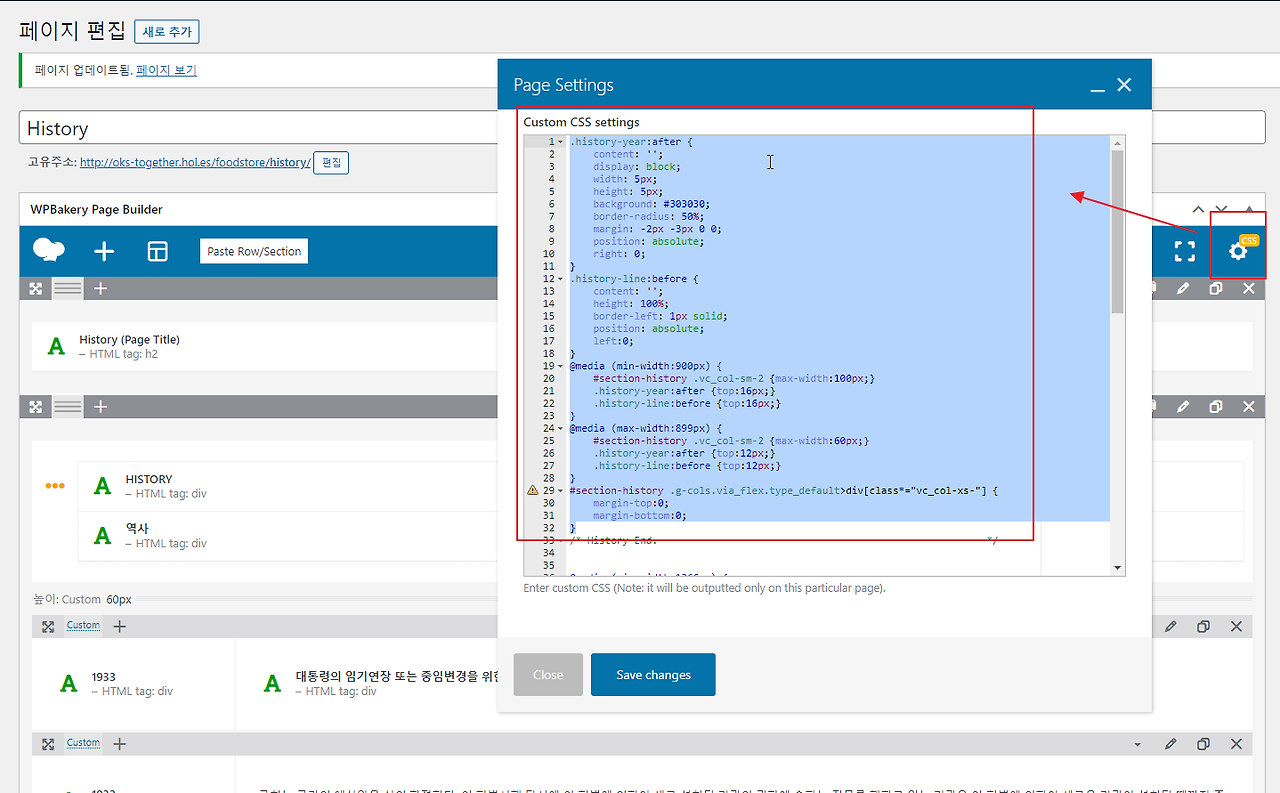Add column to the 대통령의 임기연장 inner row
The image size is (1280, 793).
[x=119, y=626]
